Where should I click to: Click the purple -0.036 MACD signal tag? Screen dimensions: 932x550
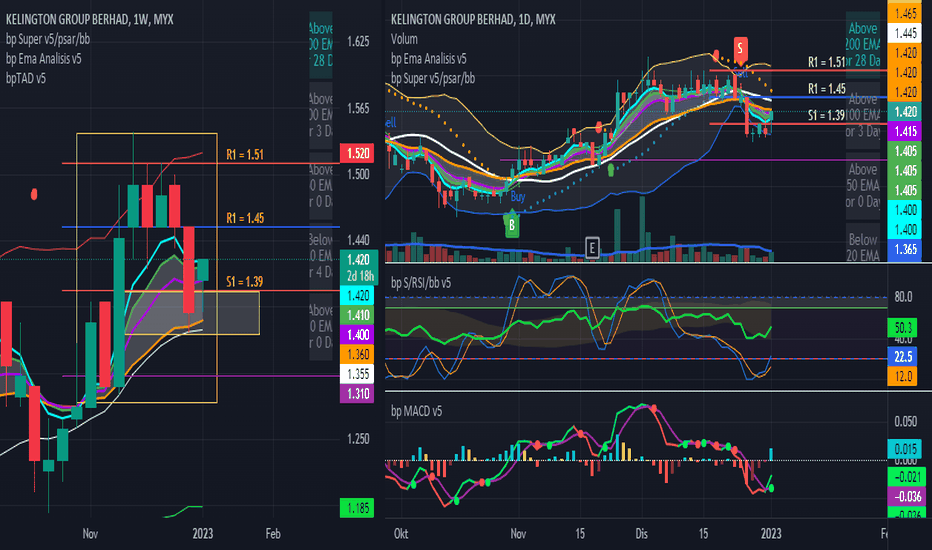905,496
